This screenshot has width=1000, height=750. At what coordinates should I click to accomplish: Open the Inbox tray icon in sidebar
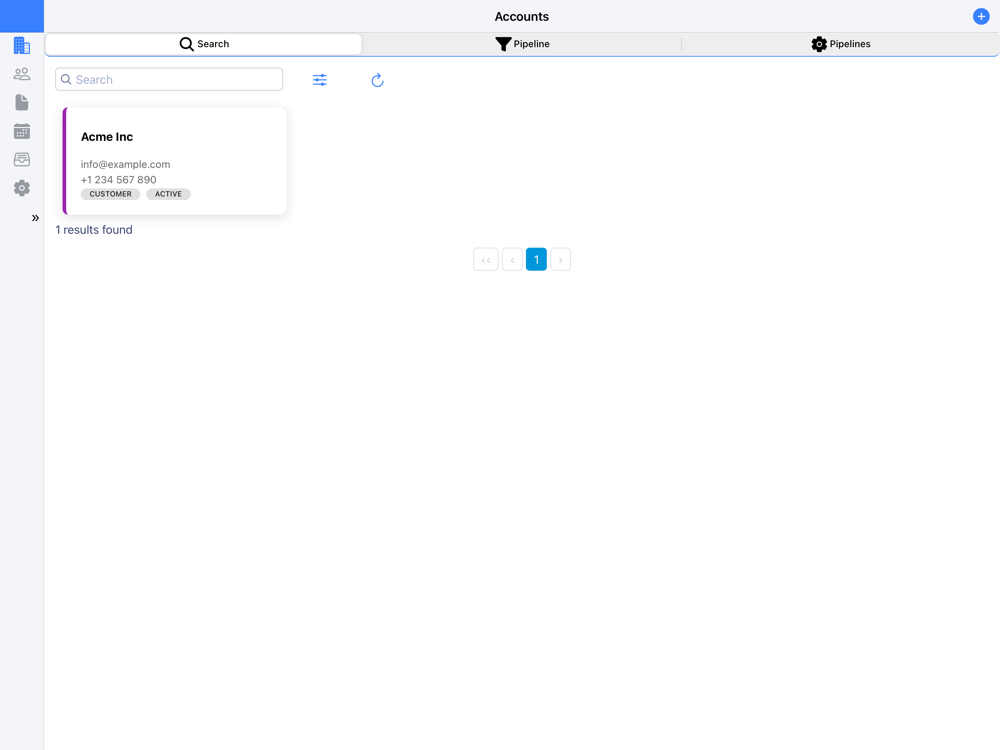point(22,159)
